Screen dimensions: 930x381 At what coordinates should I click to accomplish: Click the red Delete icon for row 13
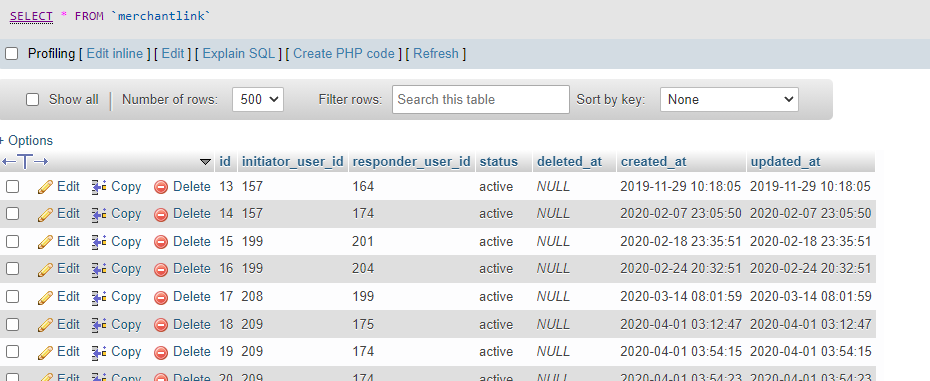tap(161, 188)
